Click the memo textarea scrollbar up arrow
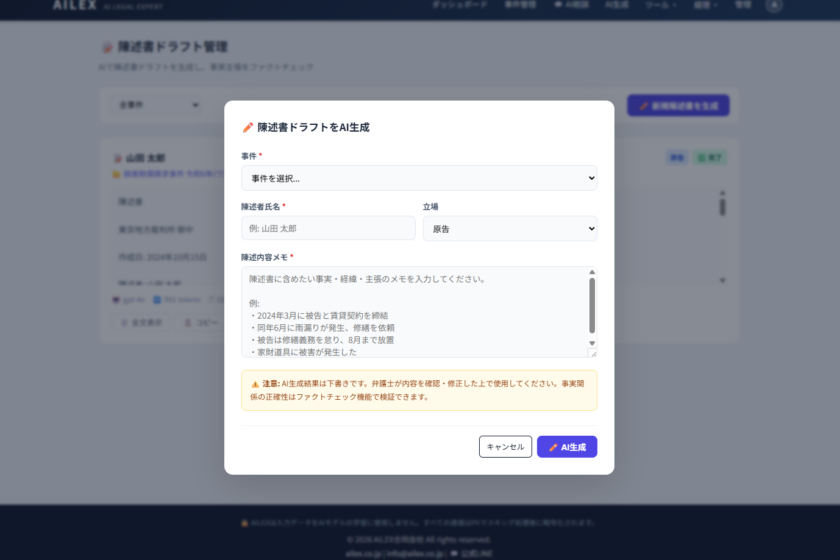The image size is (840, 560). point(592,272)
